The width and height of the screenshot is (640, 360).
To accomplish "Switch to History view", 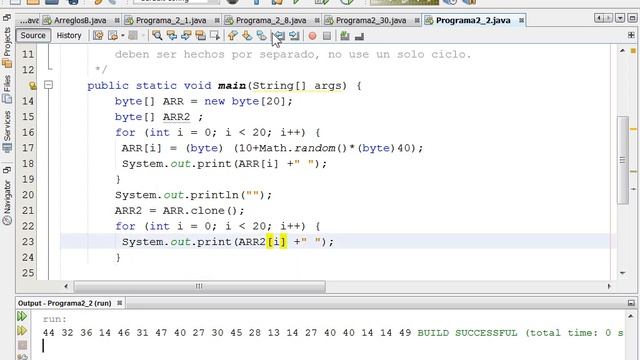I will coord(69,36).
